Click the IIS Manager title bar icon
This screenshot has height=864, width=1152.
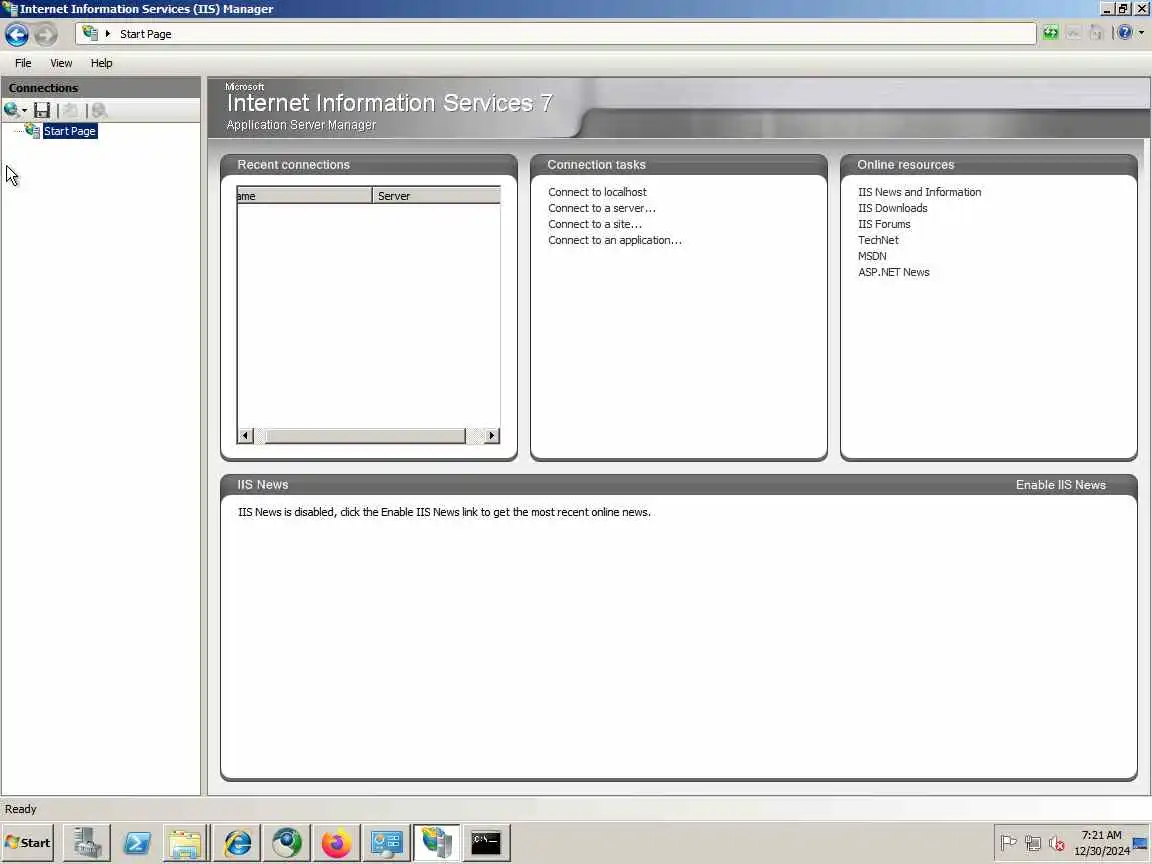[10, 9]
